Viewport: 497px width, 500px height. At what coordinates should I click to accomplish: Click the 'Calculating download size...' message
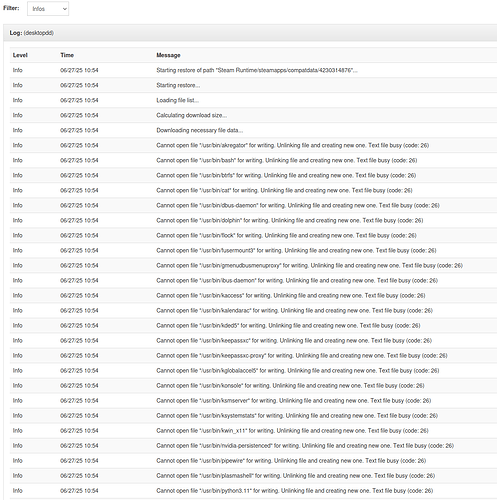point(192,115)
